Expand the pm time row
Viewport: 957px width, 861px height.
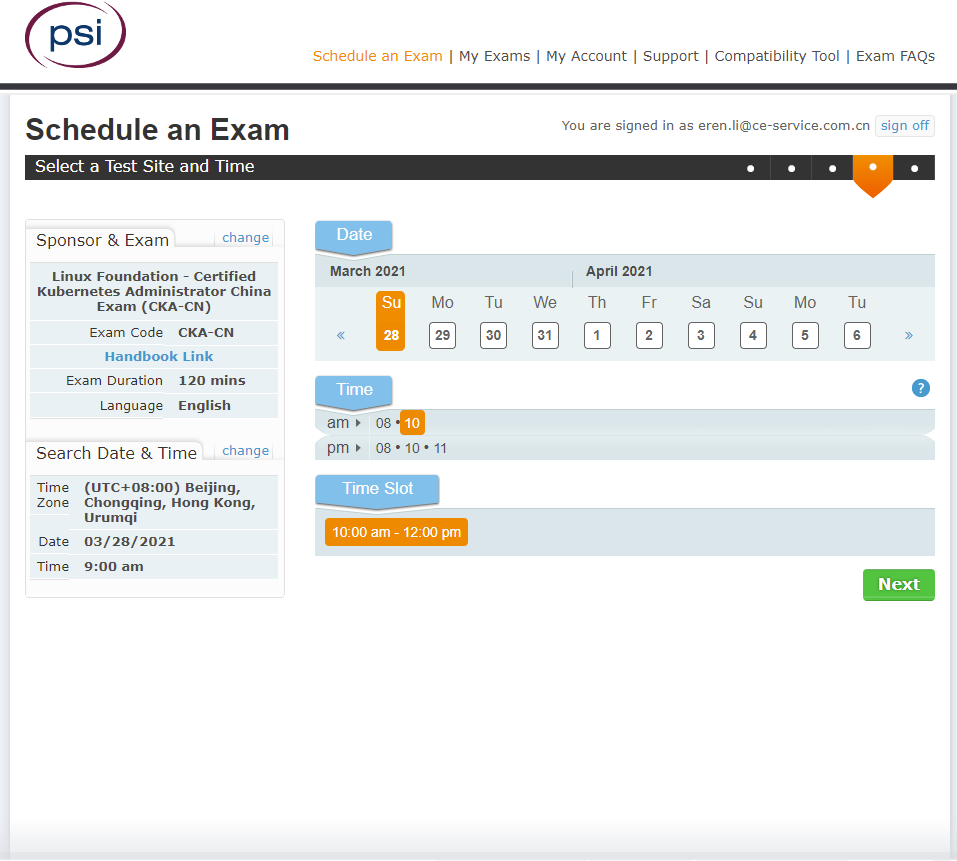[x=343, y=449]
